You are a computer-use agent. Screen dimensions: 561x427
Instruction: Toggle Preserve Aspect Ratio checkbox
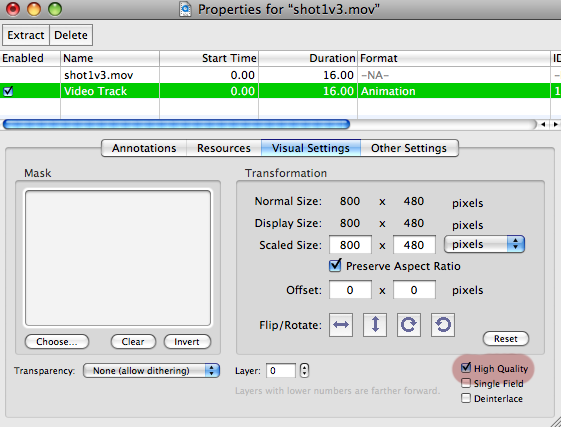[335, 266]
